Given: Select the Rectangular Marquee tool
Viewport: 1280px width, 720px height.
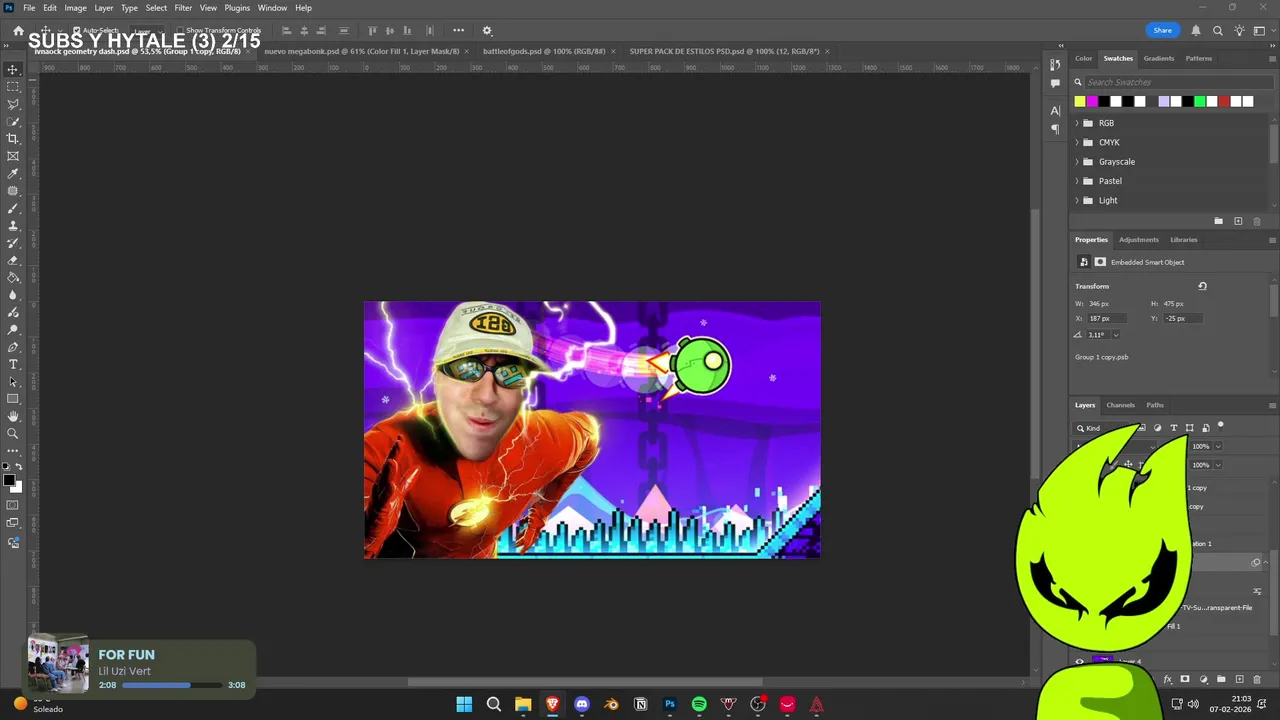Looking at the screenshot, I should click(x=13, y=87).
